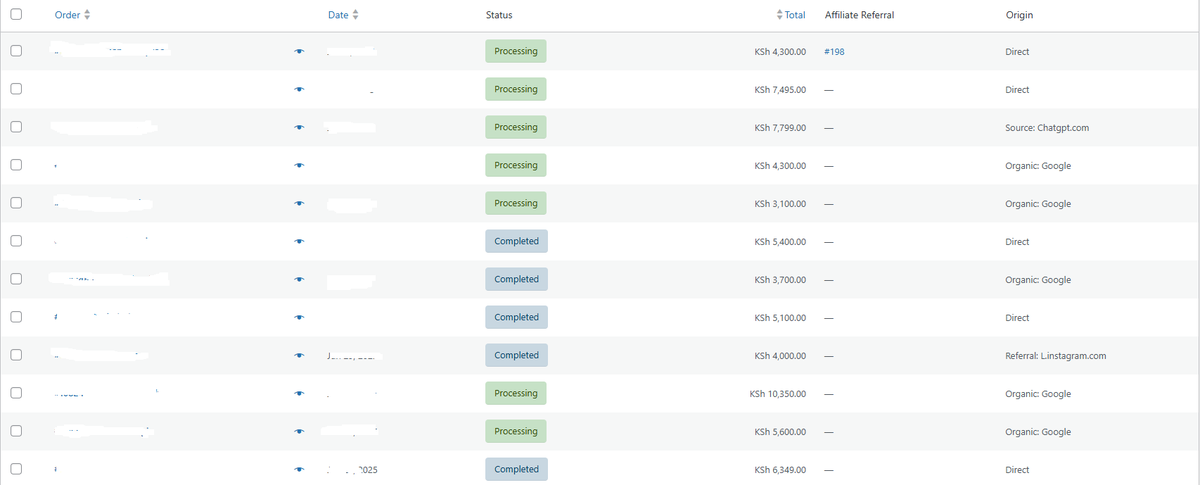
Task: Click Completed status of KSh 3,700.00 order
Action: [x=516, y=279]
